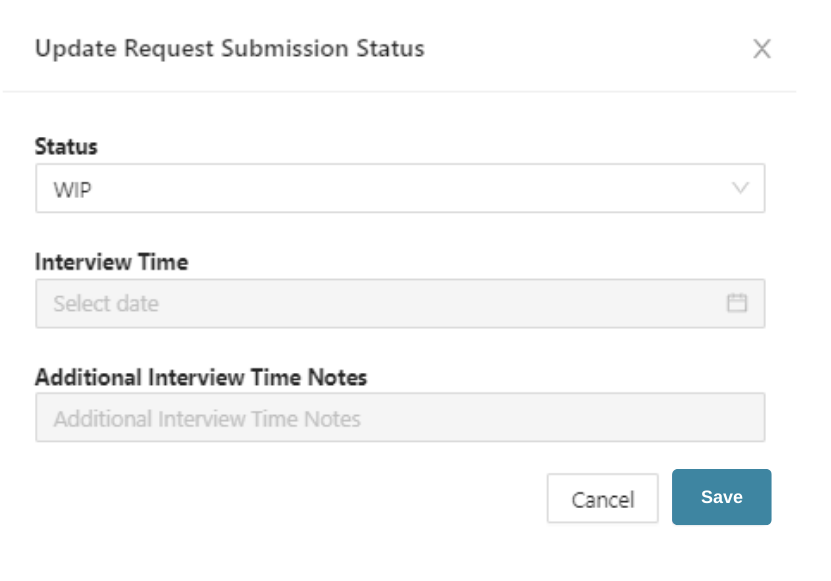Click the Additional Interview Time Notes heading
This screenshot has width=831, height=581.
201,377
